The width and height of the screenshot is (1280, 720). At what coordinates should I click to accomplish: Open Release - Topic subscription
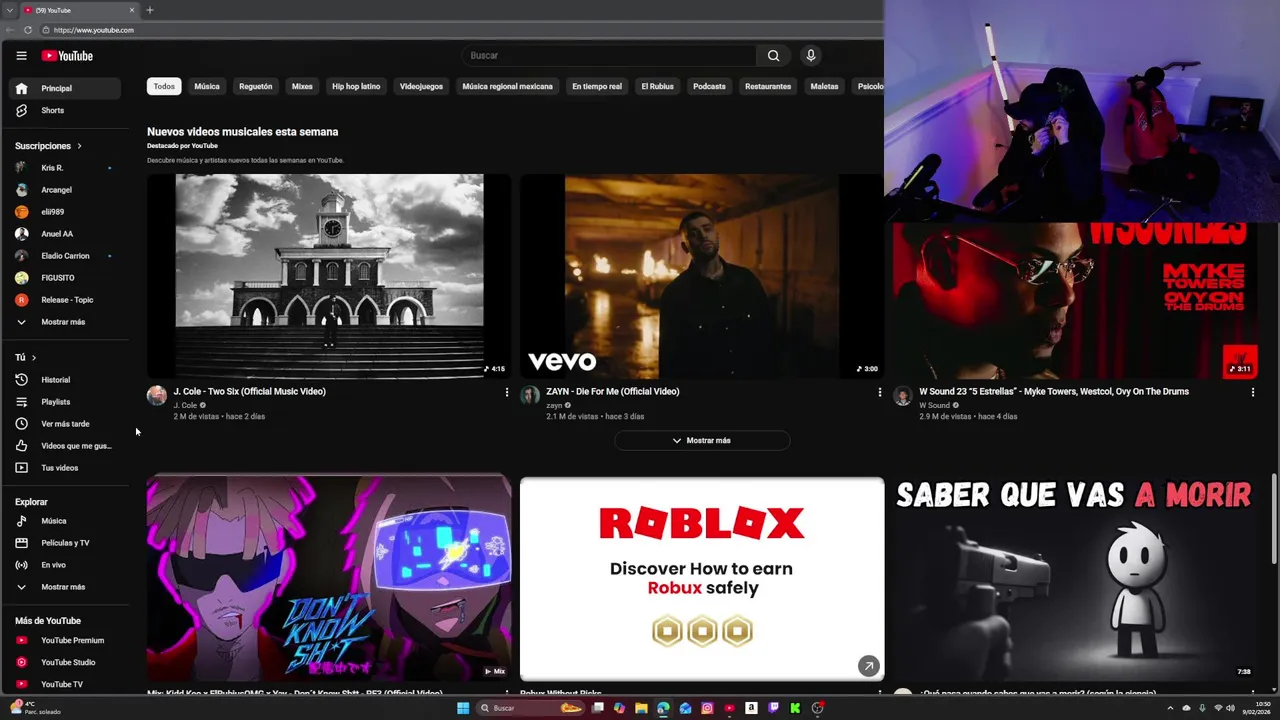65,300
